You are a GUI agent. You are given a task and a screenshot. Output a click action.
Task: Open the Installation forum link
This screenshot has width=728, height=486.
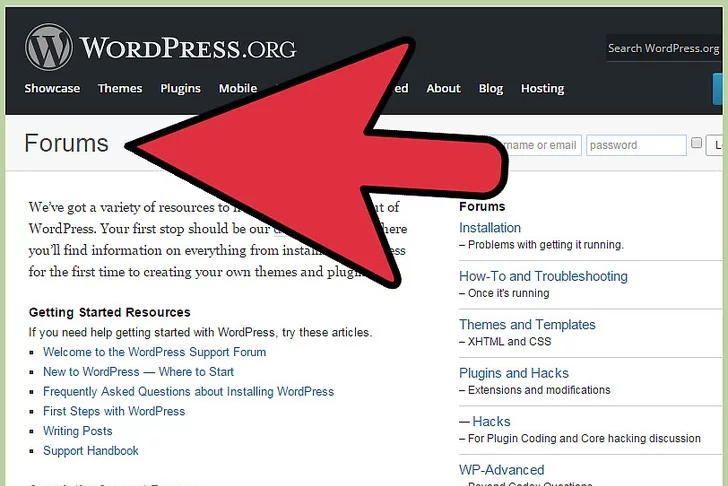[490, 228]
